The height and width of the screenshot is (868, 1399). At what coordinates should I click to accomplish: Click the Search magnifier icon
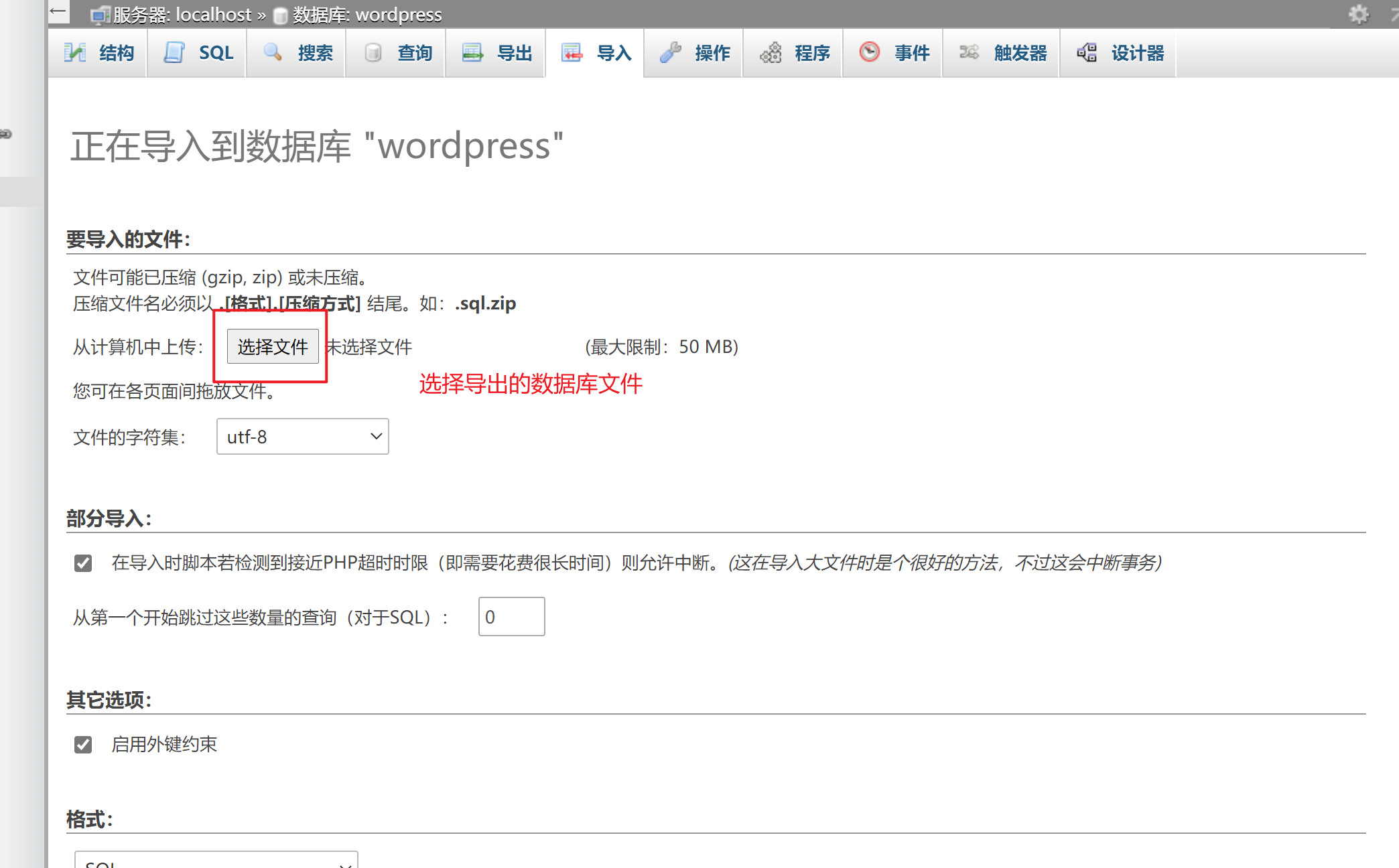273,52
